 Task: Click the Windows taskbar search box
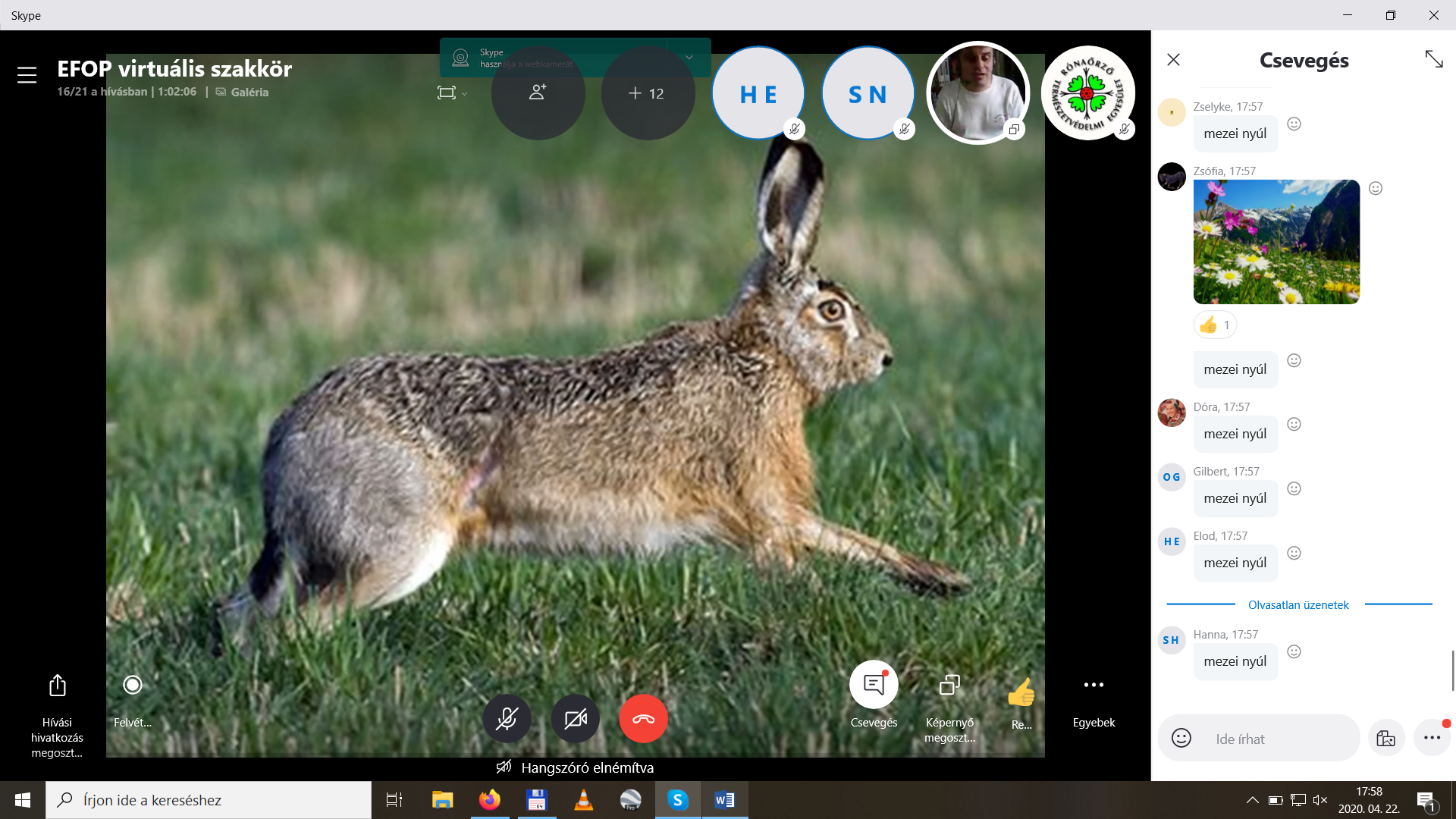click(209, 800)
